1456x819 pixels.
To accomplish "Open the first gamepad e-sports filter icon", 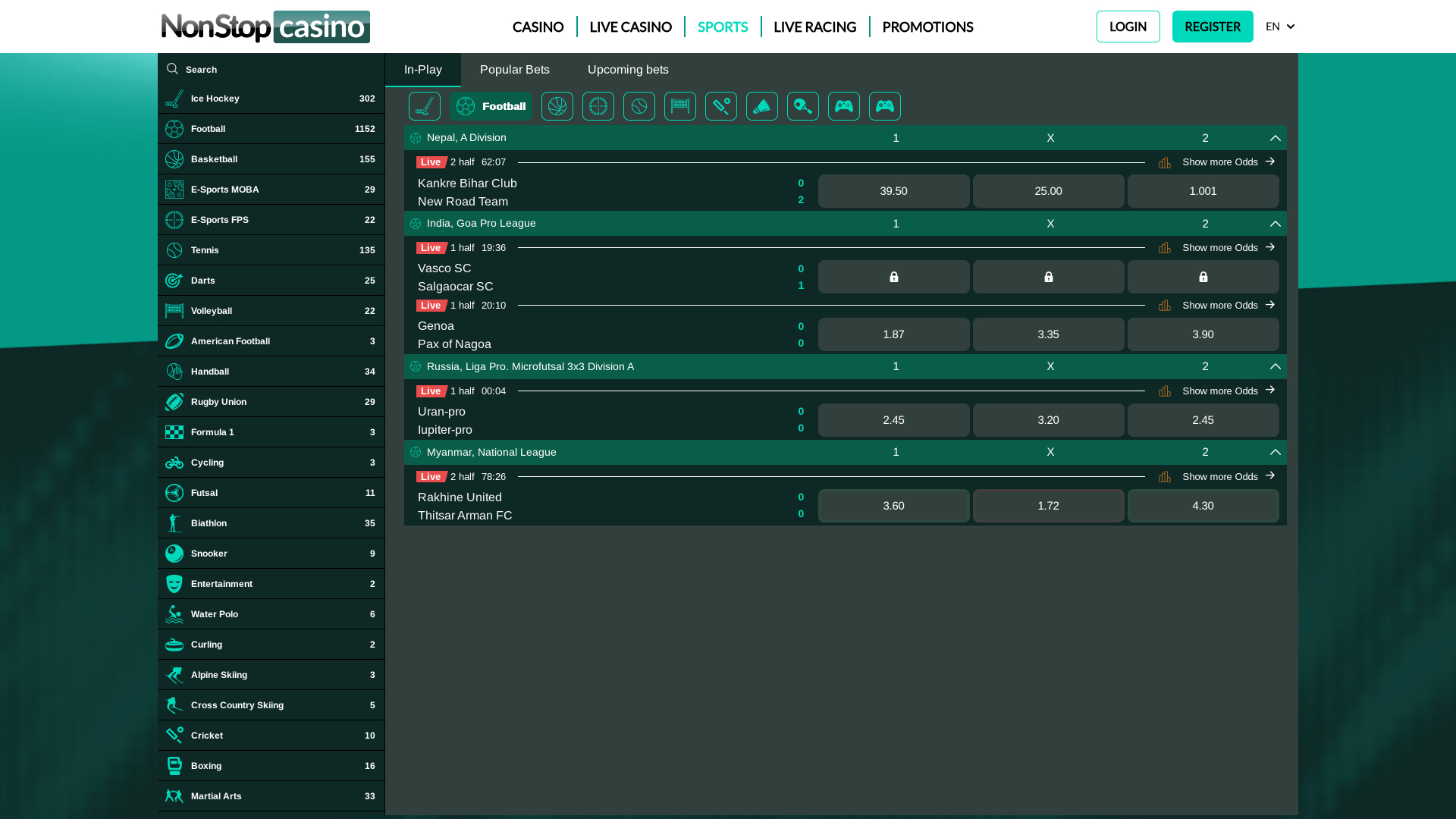I will (x=844, y=106).
